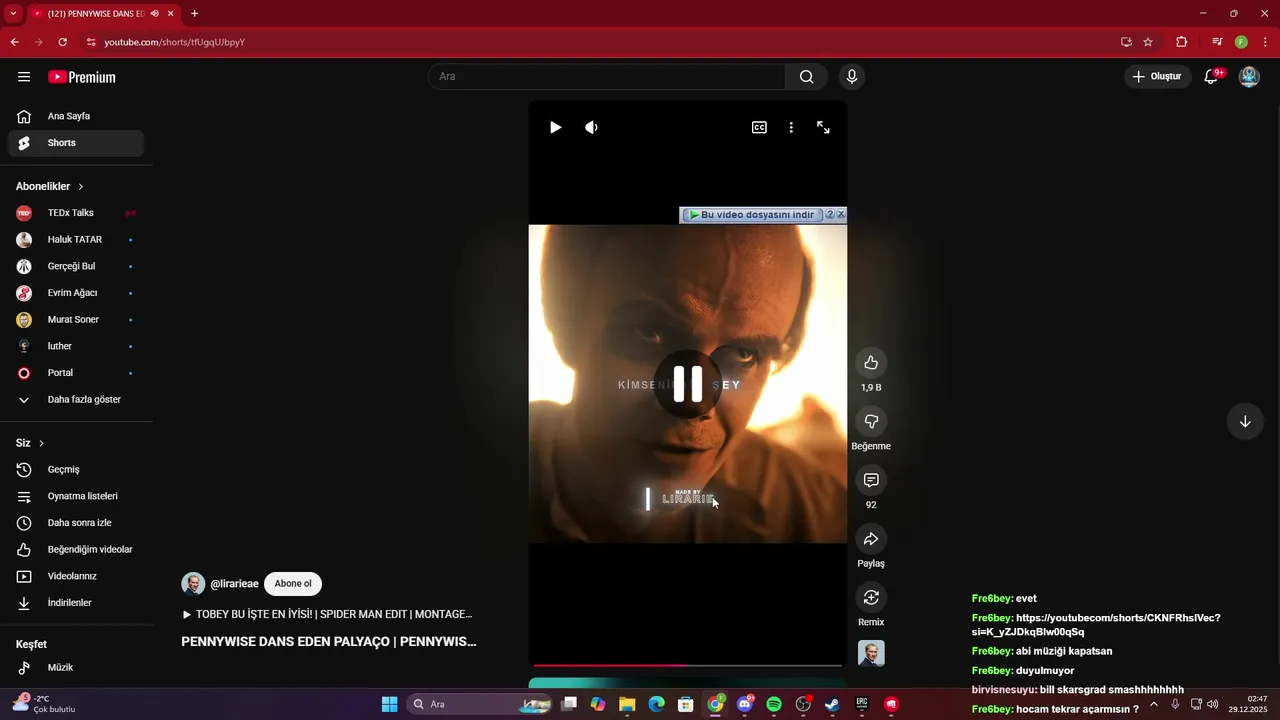Open the YouTube account avatar menu
The width and height of the screenshot is (1280, 720).
(1249, 77)
